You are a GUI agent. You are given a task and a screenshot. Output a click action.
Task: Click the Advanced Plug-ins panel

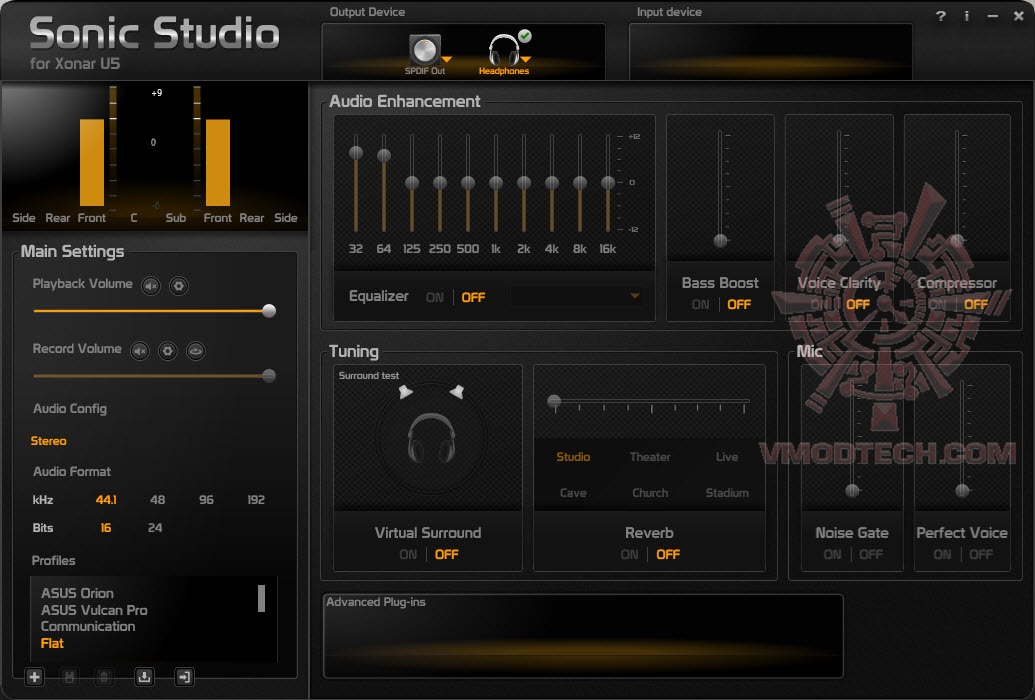click(583, 636)
